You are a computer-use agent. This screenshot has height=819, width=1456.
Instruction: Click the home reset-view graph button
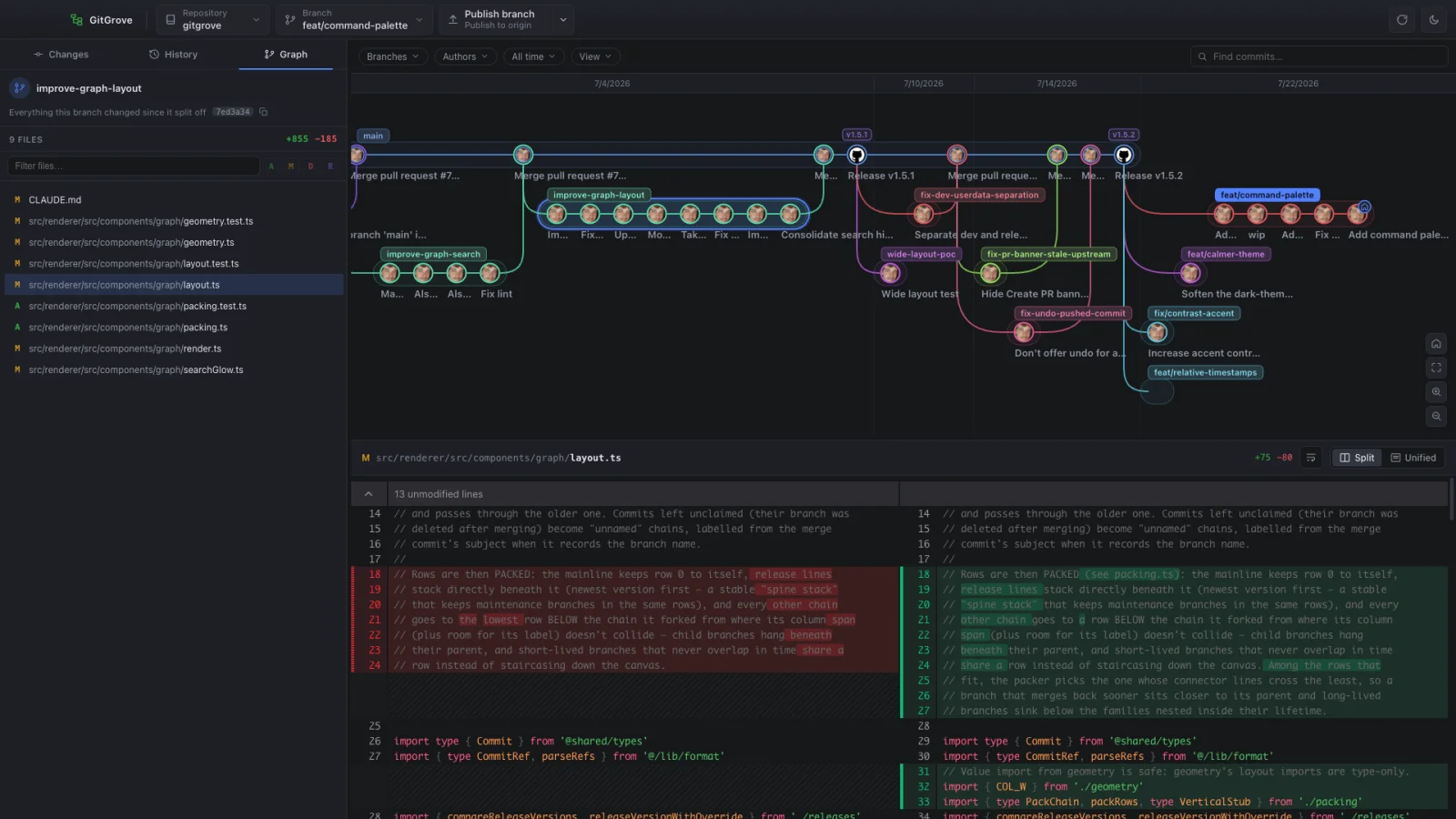click(x=1436, y=343)
